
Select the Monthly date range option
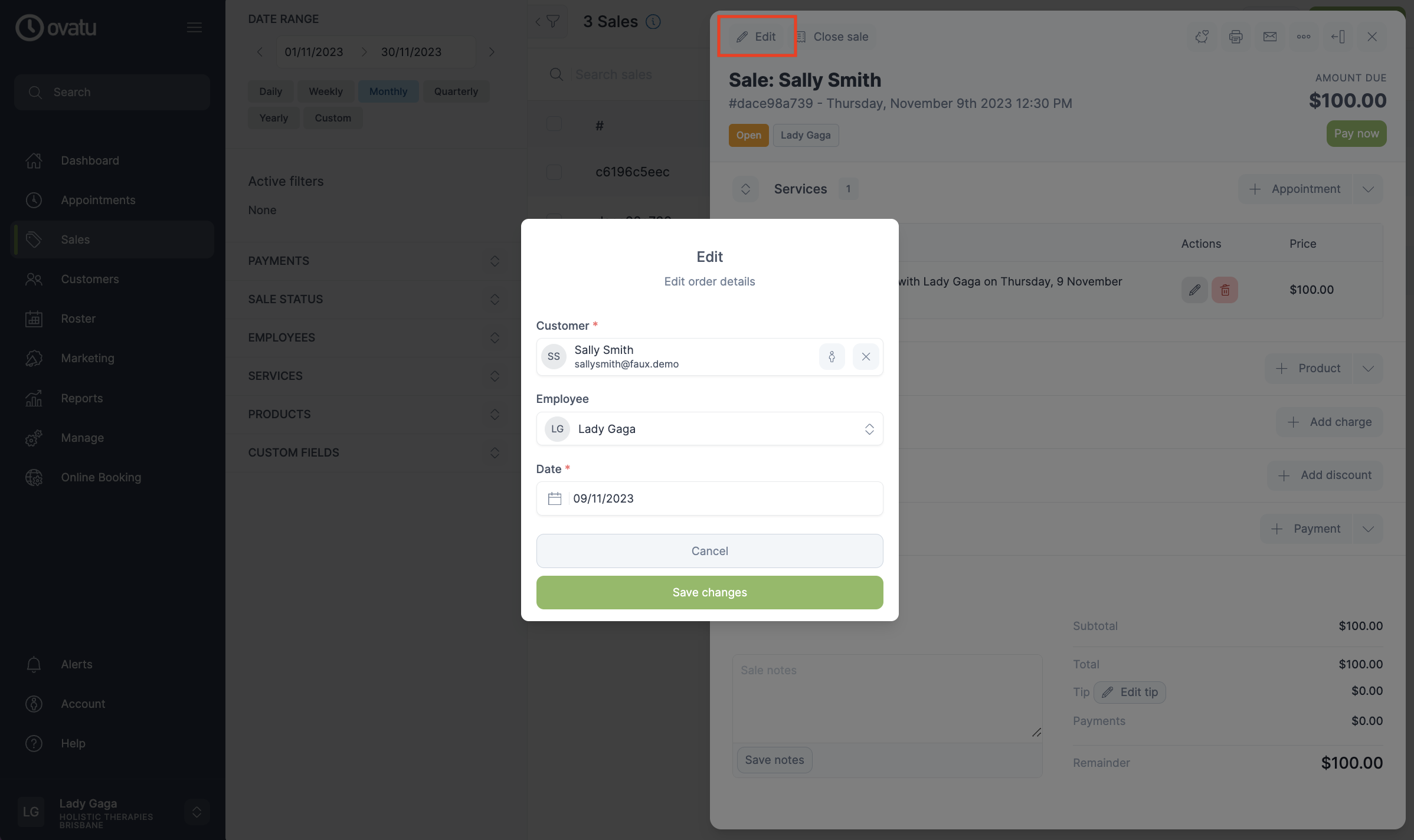tap(388, 91)
